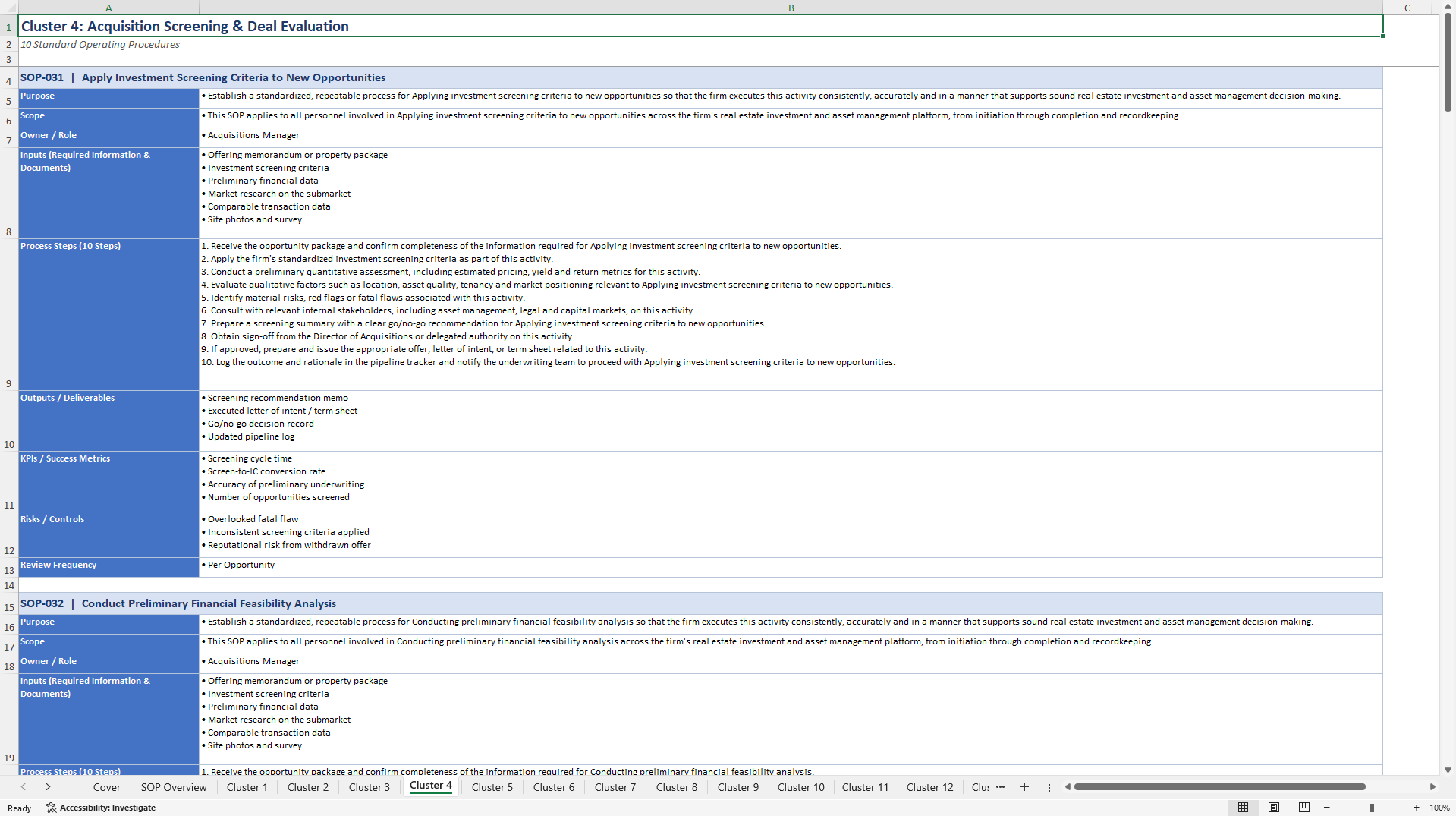Zoom in with the plus button

pos(1416,808)
